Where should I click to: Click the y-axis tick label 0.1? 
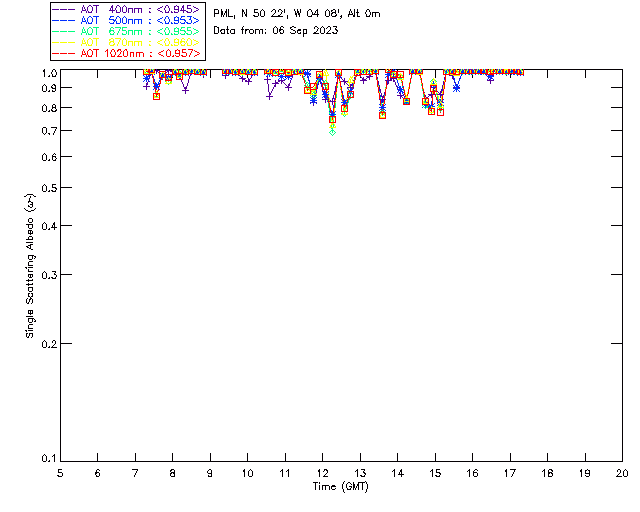(49, 459)
